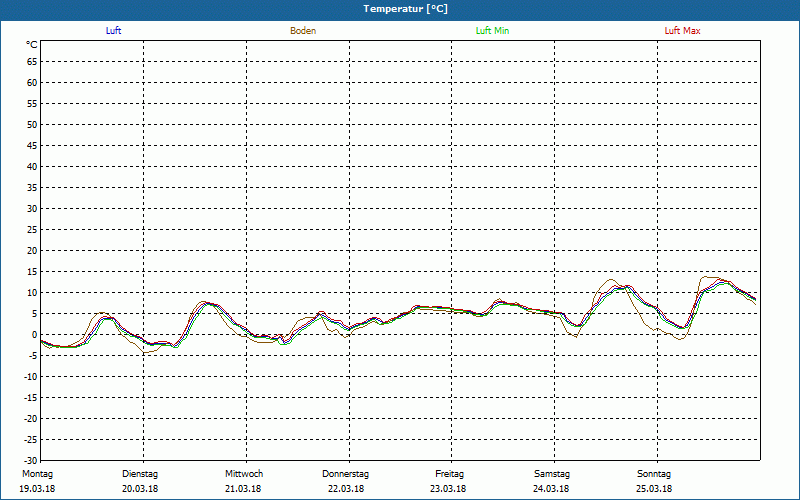This screenshot has height=500, width=800.
Task: Click the 20.03.18 date label
Action: pyautogui.click(x=140, y=489)
